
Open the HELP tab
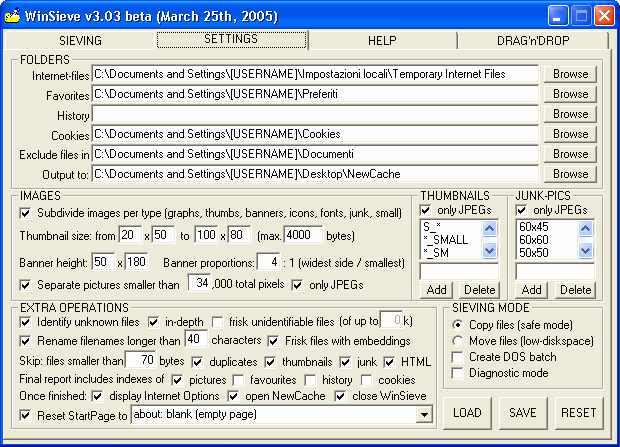(x=382, y=40)
